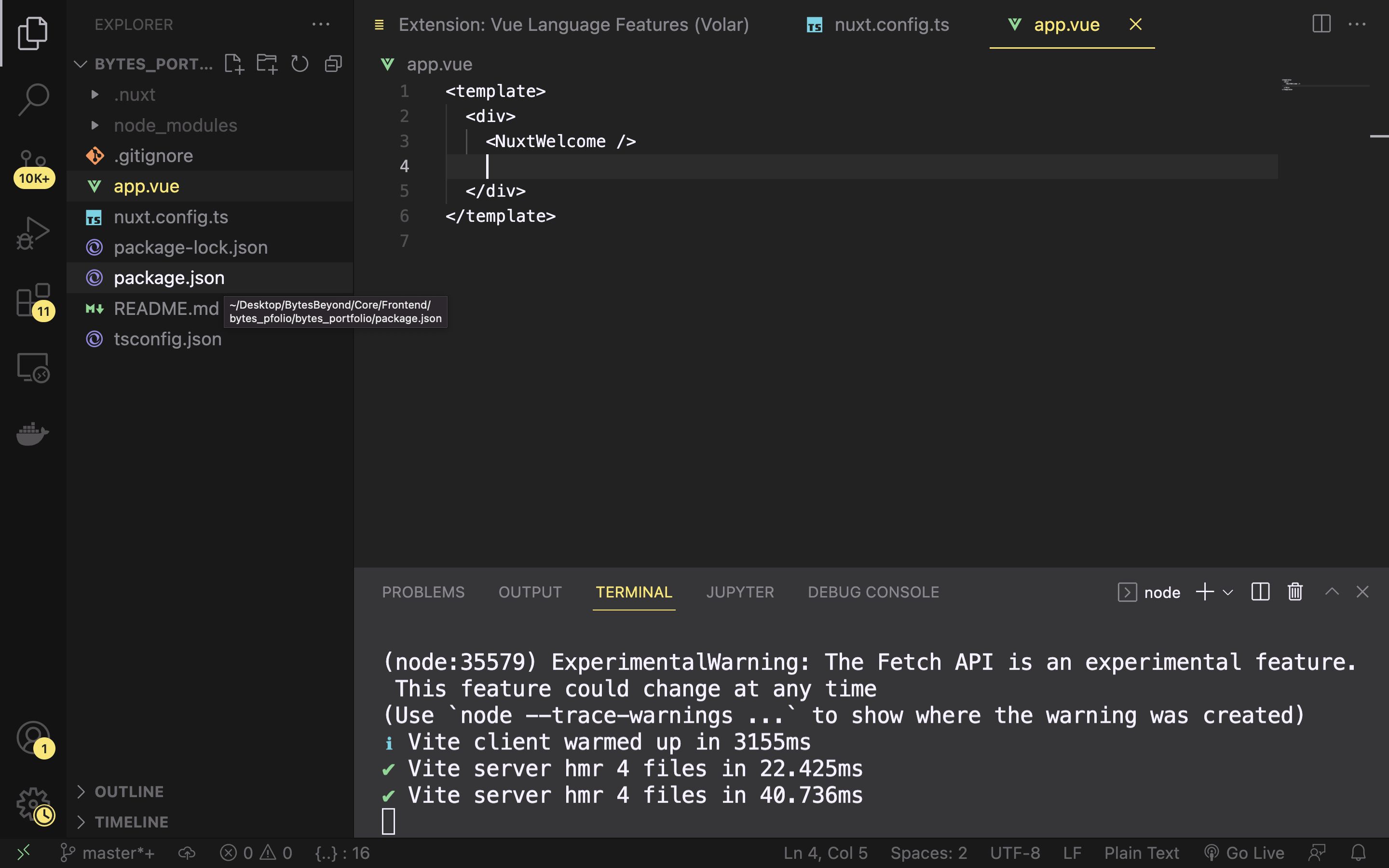Click the Source Control icon in sidebar
The image size is (1389, 868).
point(33,165)
